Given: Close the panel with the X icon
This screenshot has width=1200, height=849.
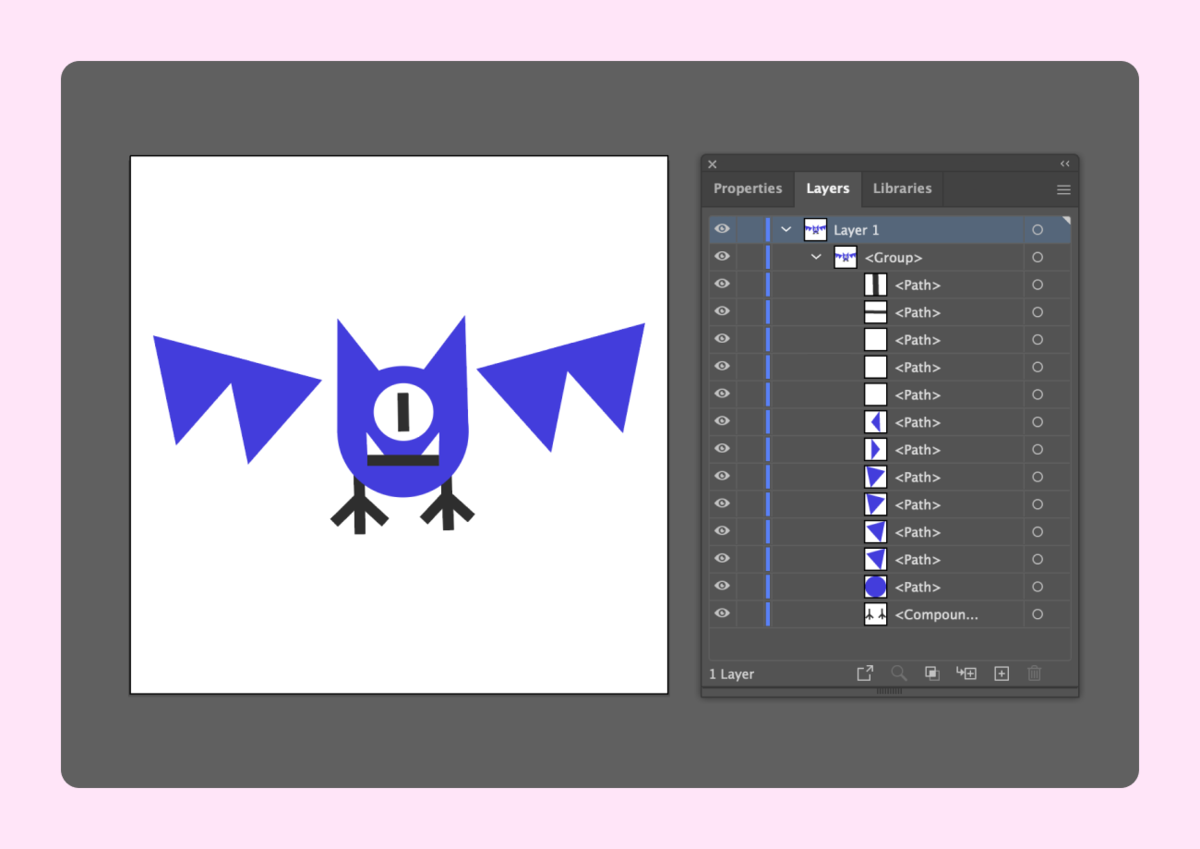Looking at the screenshot, I should coord(712,164).
